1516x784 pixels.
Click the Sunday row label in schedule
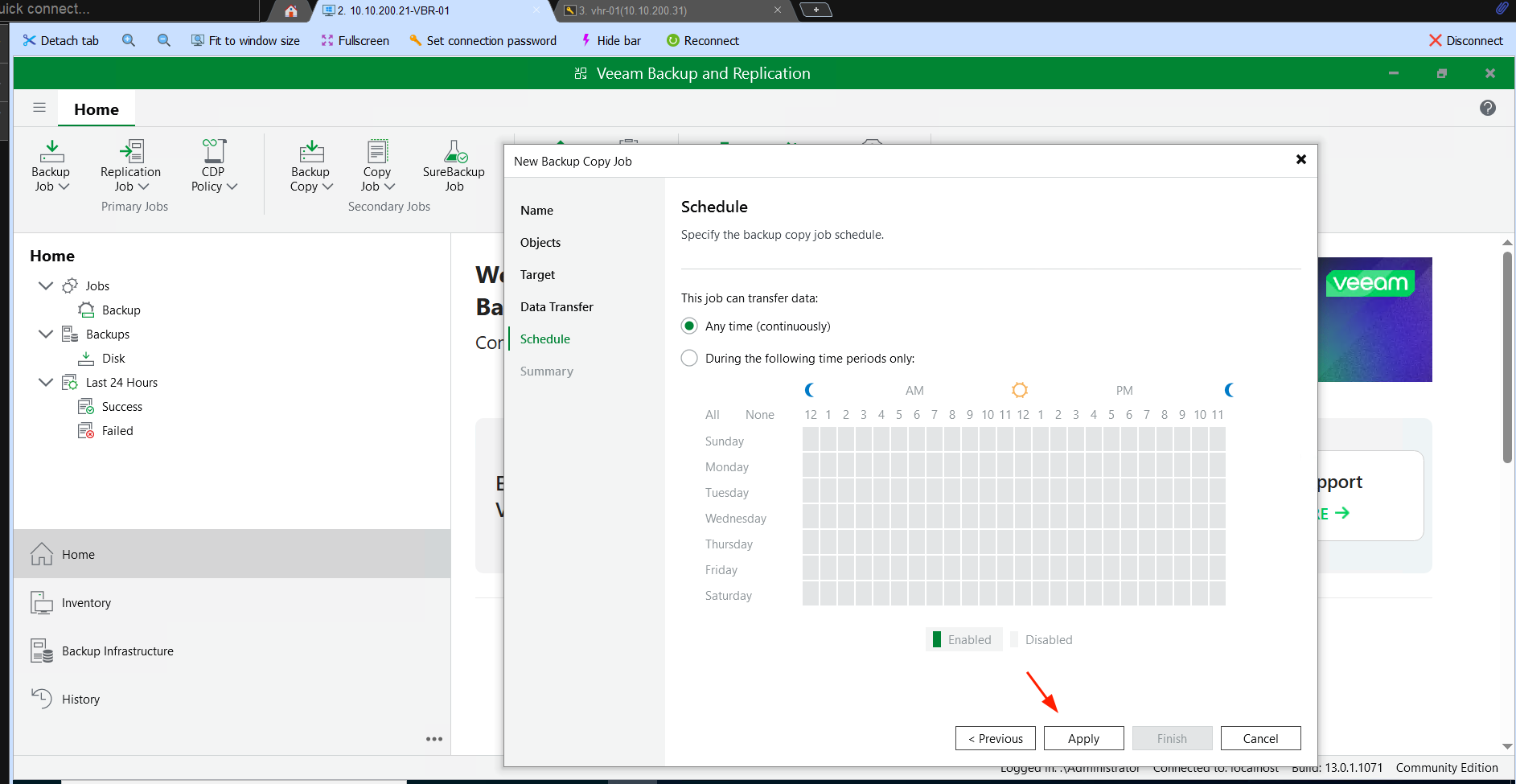point(725,441)
